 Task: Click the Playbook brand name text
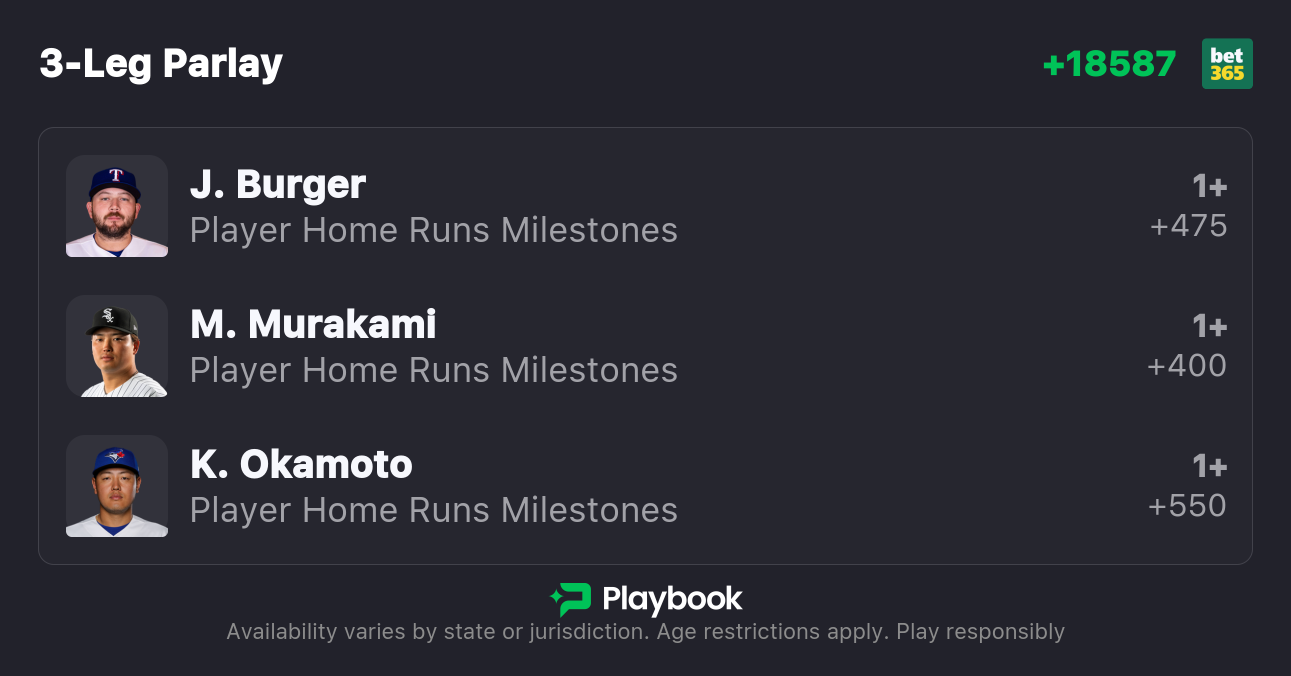(x=672, y=599)
